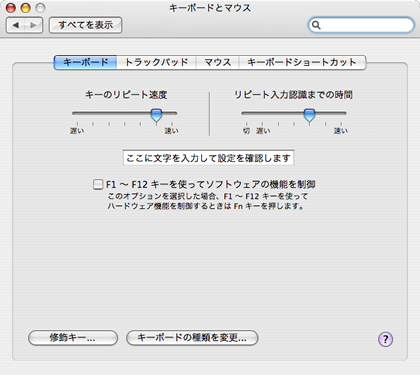The image size is (420, 375).
Task: Open the マウス tab
Action: click(x=217, y=62)
